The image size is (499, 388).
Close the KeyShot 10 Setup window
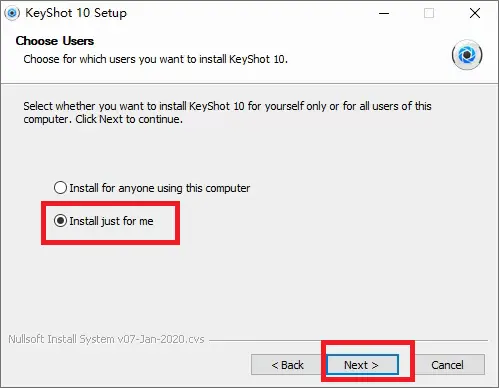point(474,13)
